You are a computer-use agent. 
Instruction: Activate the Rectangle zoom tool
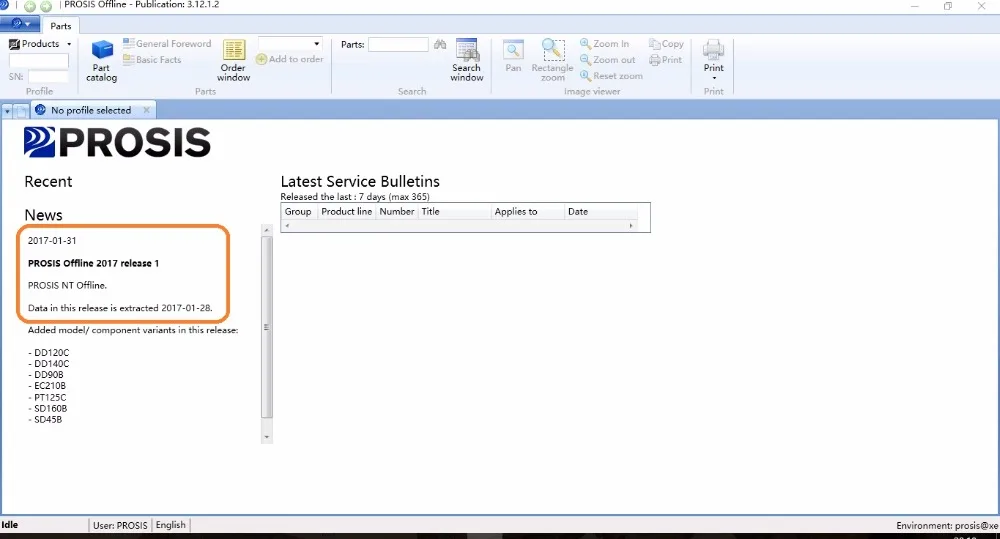(552, 61)
